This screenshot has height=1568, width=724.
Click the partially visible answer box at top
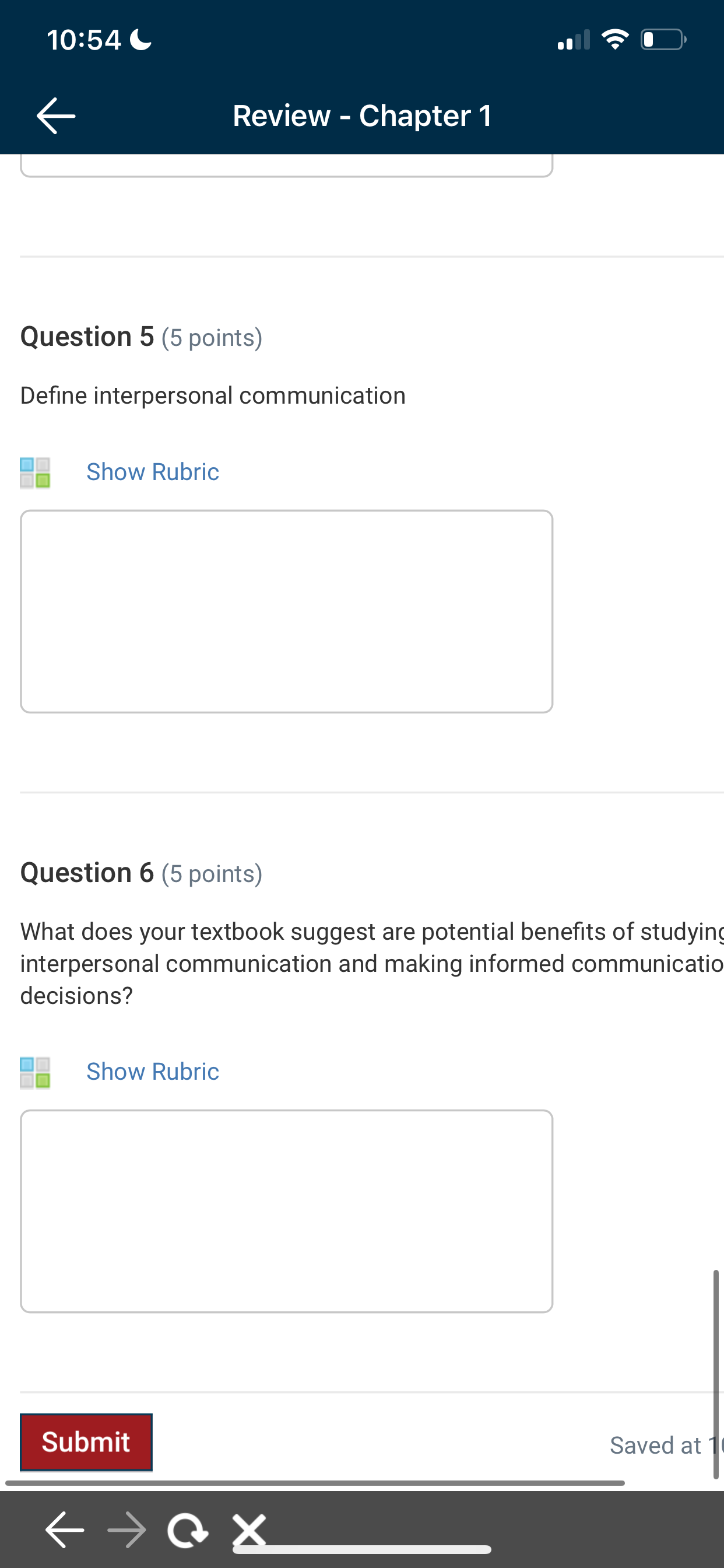click(287, 165)
